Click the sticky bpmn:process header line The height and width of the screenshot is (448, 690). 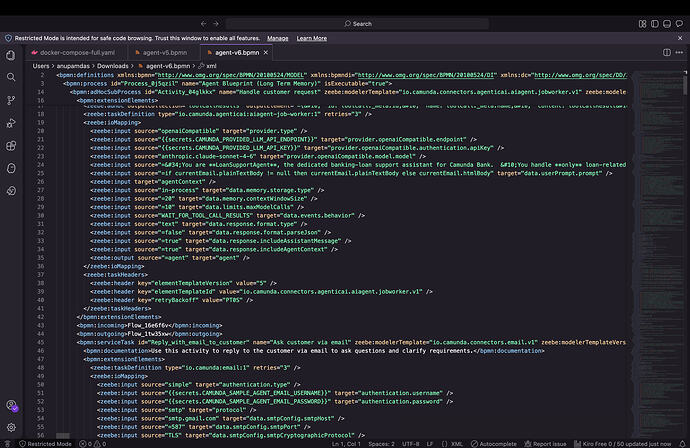pyautogui.click(x=228, y=84)
